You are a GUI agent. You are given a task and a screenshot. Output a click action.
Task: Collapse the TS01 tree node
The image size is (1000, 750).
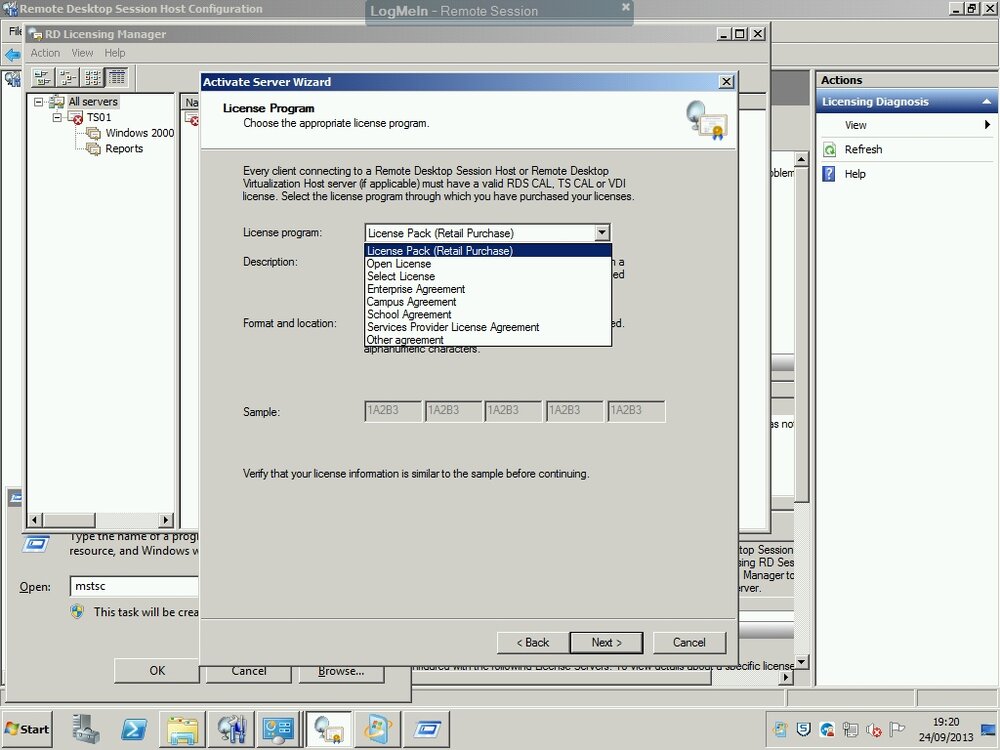coord(57,117)
